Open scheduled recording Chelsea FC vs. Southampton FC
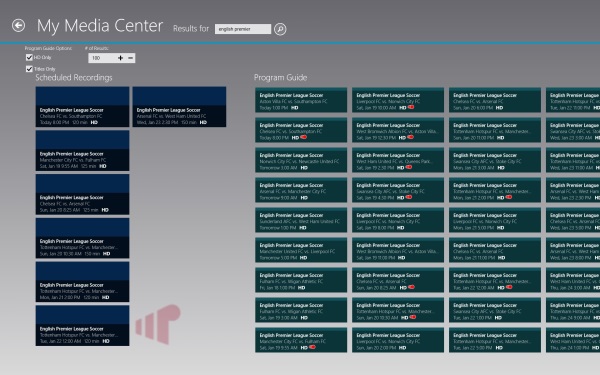Screen dimensions: 600x375 point(82,107)
